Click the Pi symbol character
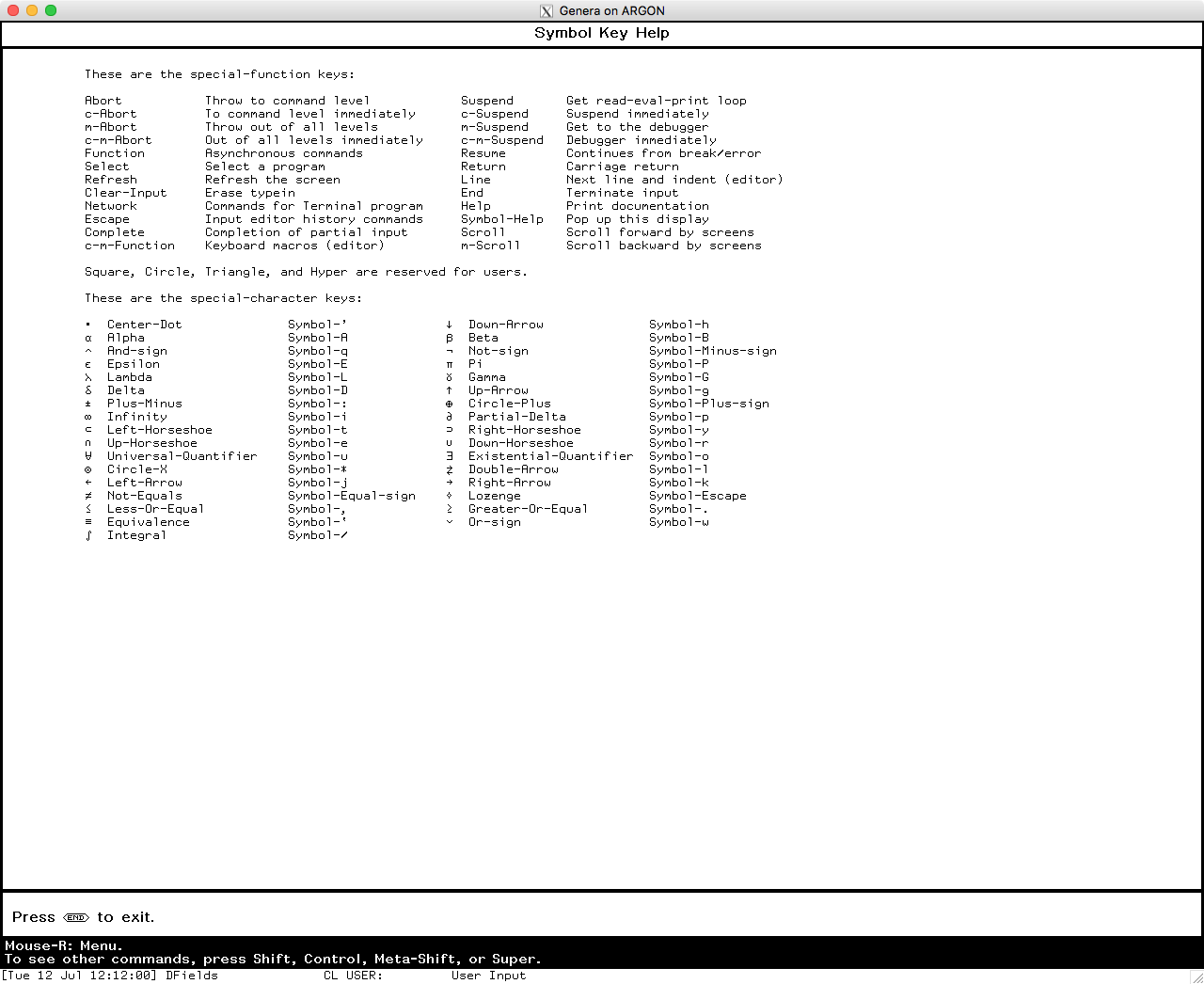Image resolution: width=1204 pixels, height=984 pixels. coord(450,364)
